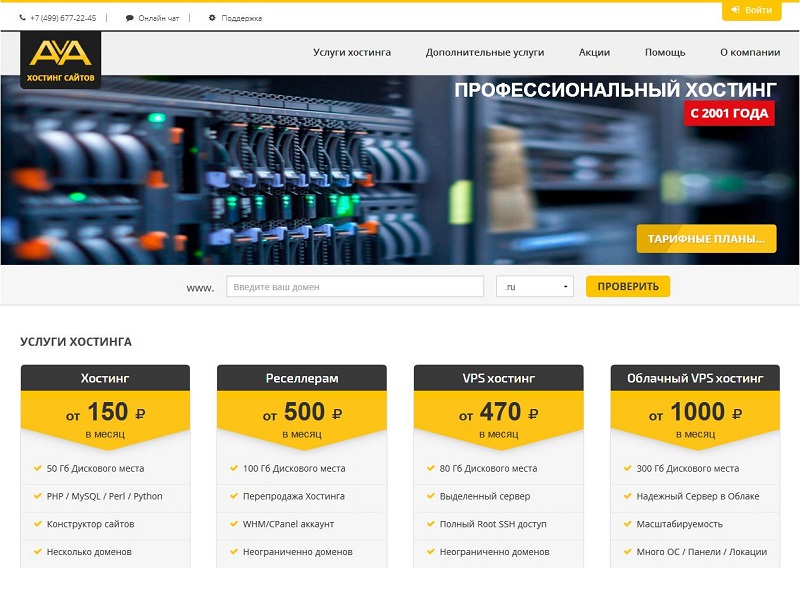This screenshot has width=800, height=593.
Task: Click the online chat speech bubble icon
Action: click(130, 18)
